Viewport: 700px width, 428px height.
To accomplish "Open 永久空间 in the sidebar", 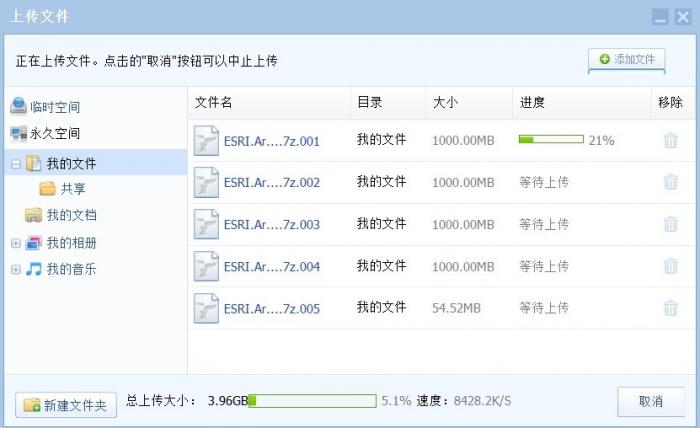I will pyautogui.click(x=54, y=133).
